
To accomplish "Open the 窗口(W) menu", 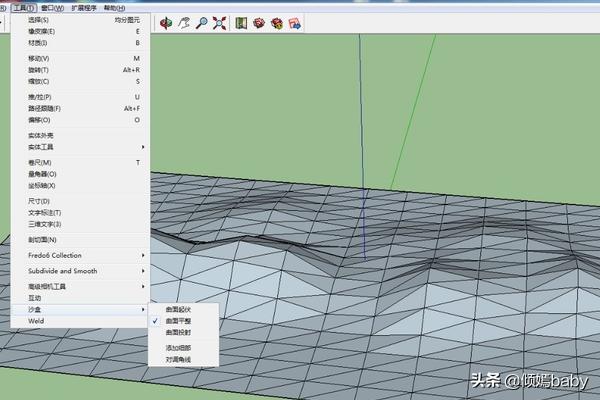I will tap(52, 8).
